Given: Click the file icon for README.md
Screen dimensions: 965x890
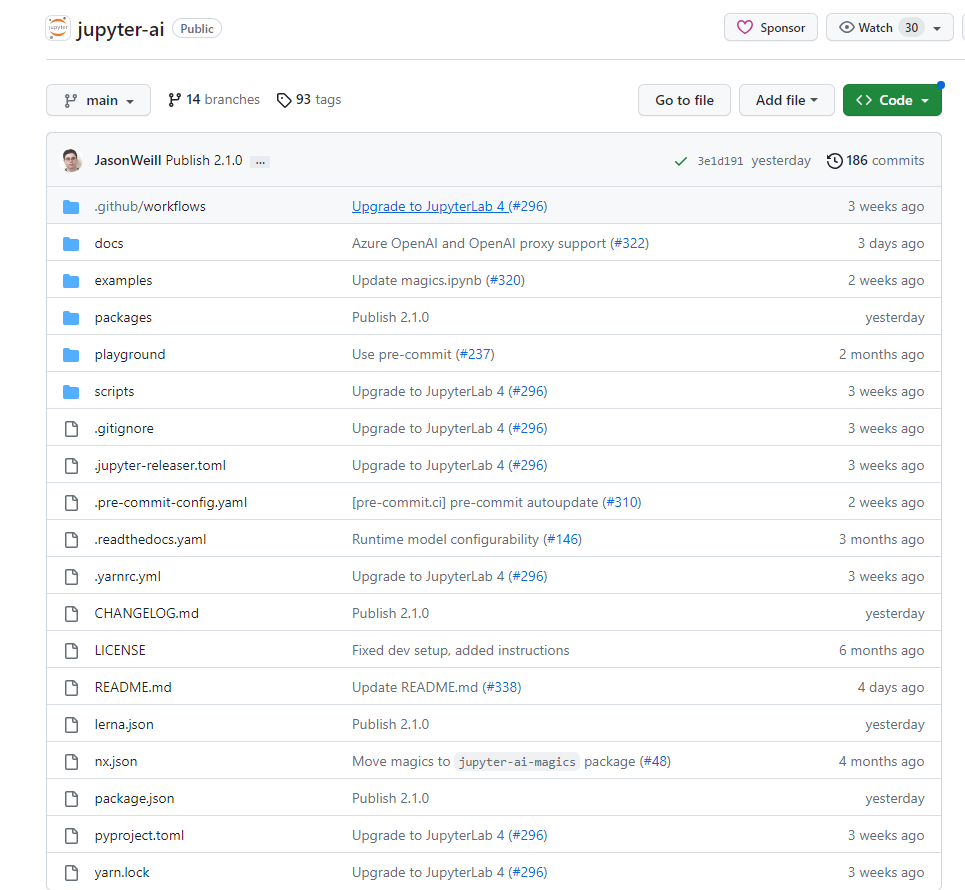Looking at the screenshot, I should point(71,688).
